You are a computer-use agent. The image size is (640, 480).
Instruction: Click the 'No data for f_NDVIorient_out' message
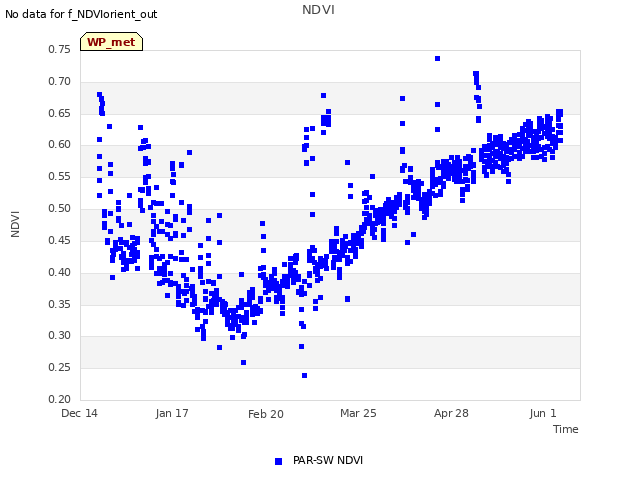pyautogui.click(x=81, y=14)
